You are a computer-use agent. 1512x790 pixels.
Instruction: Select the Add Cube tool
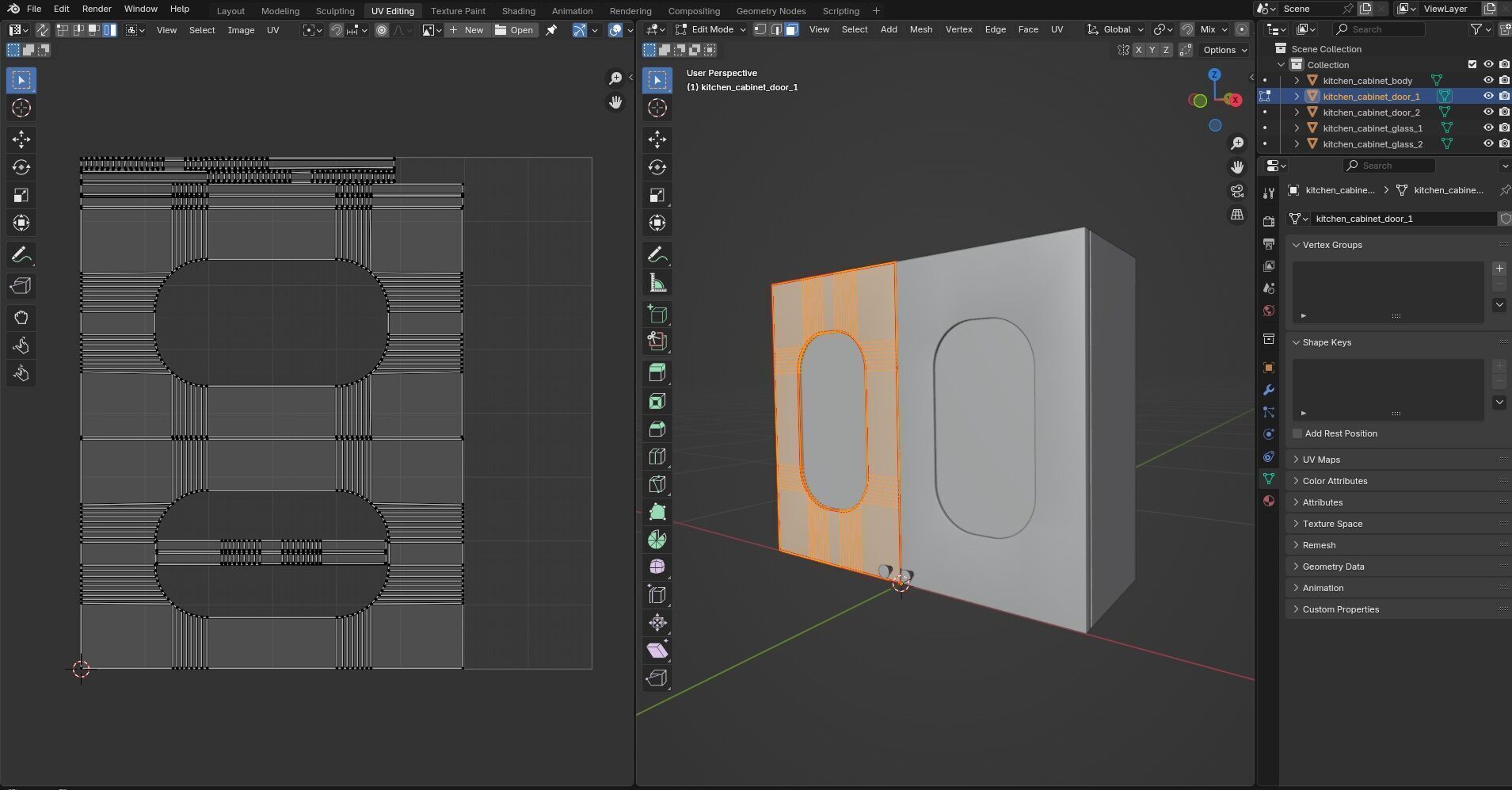657,315
